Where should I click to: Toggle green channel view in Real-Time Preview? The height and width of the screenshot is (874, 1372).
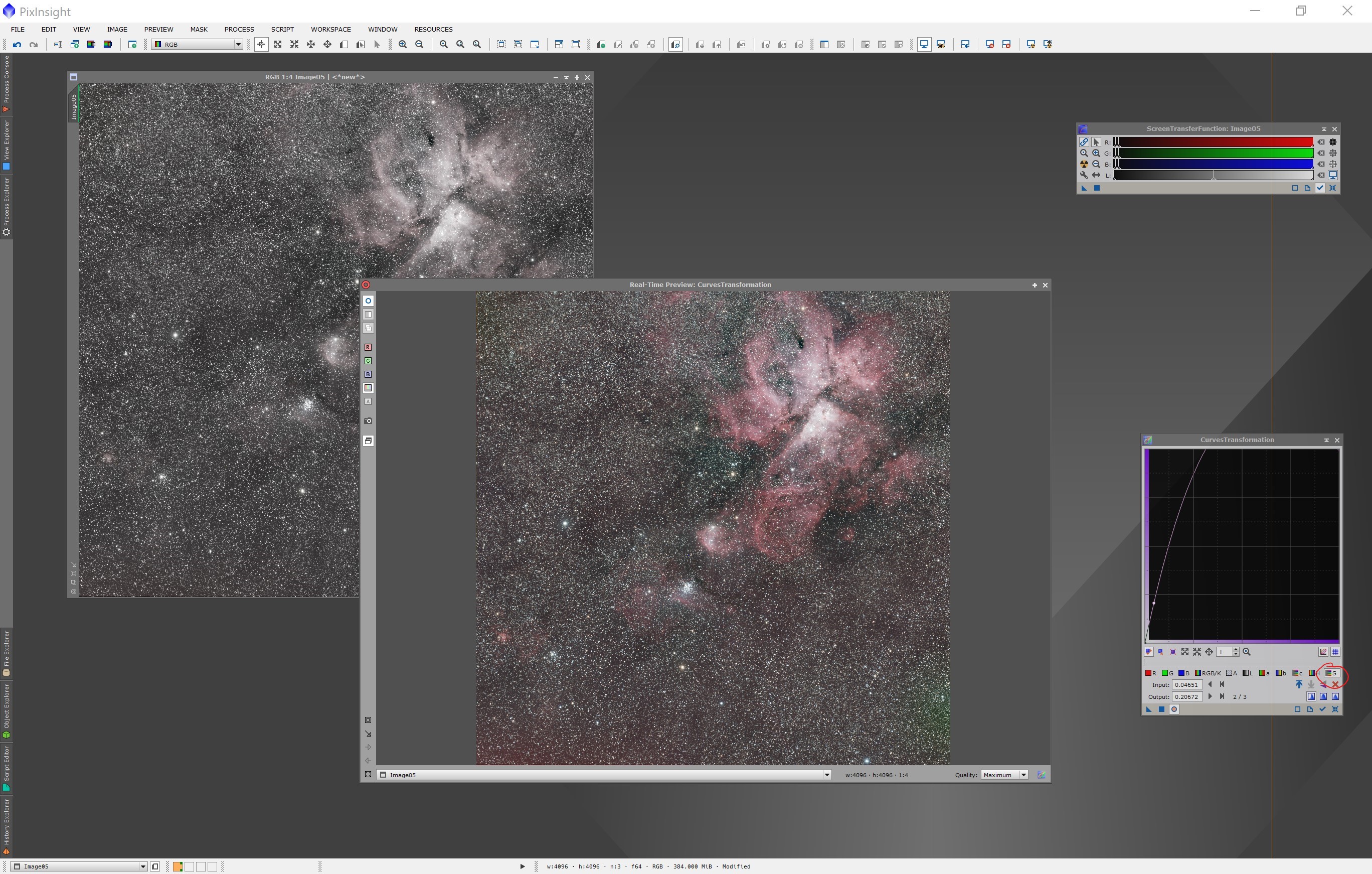(x=368, y=361)
